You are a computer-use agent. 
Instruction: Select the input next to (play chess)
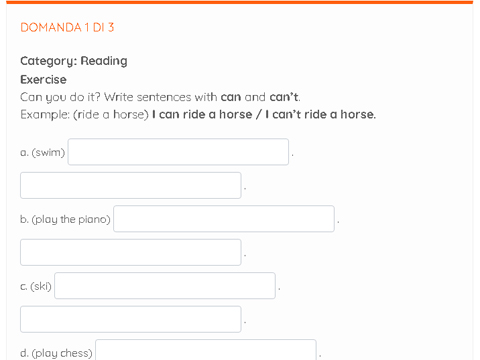tap(206, 350)
